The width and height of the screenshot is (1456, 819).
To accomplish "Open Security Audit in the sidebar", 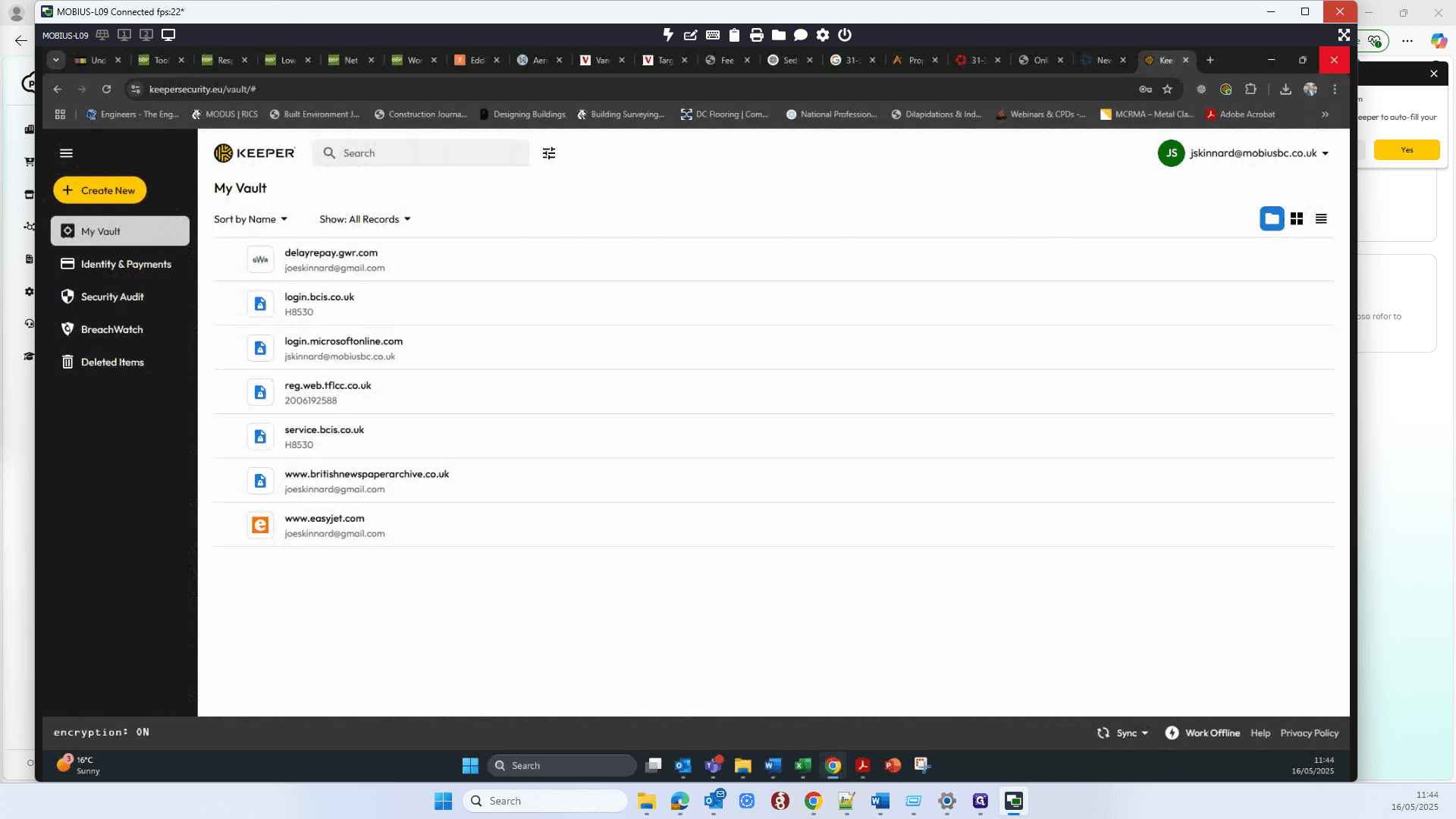I will 120,297.
